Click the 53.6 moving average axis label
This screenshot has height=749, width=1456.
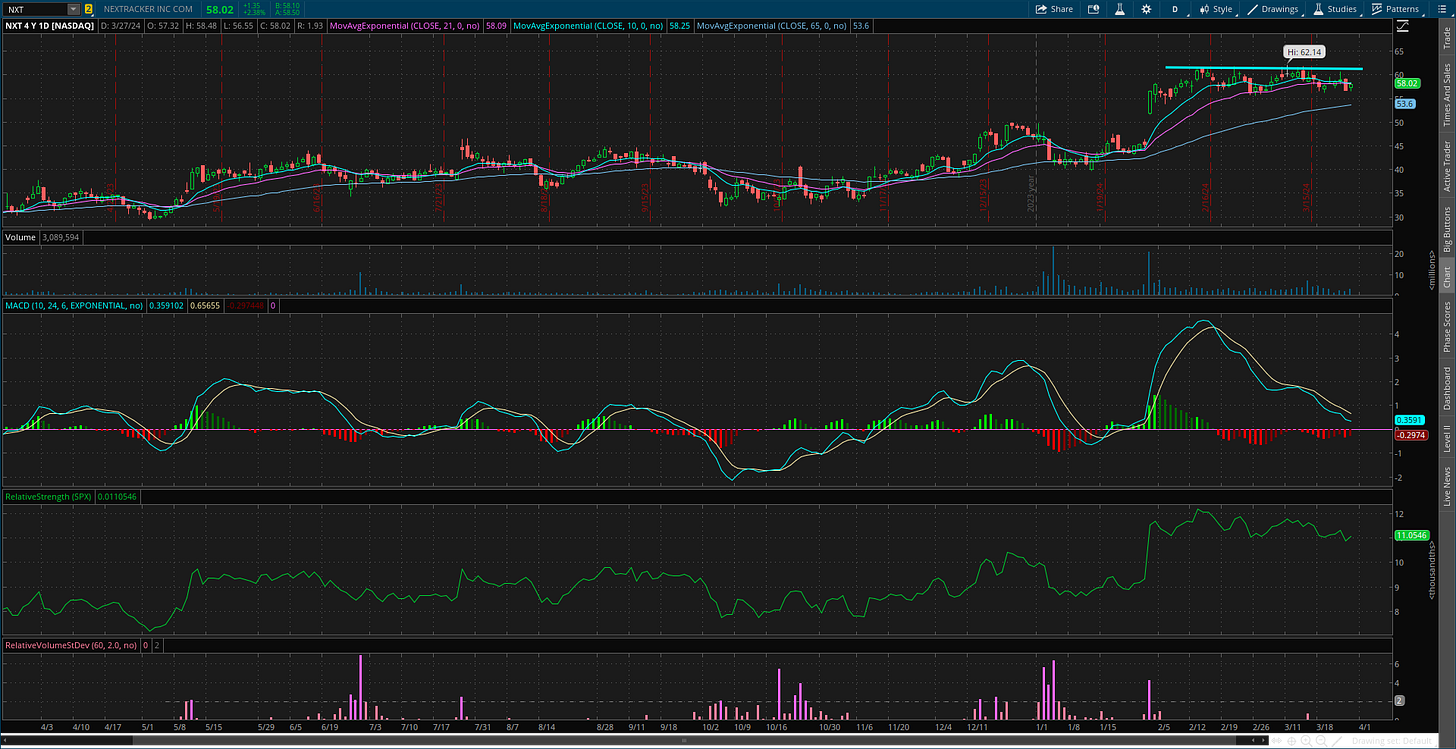click(1404, 104)
